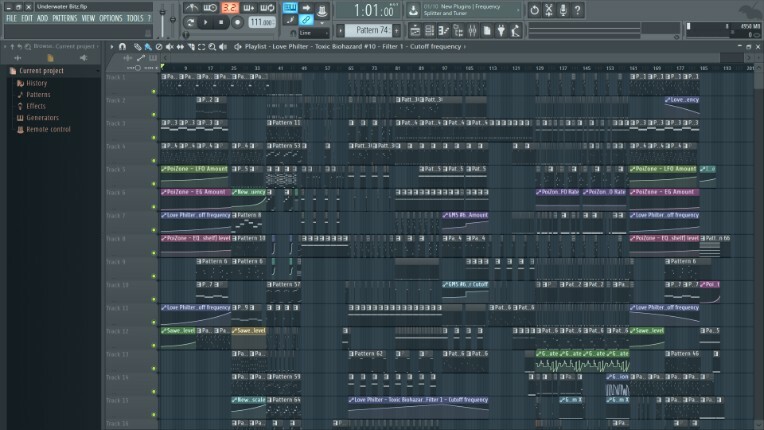Open the tempo tapper icon

tap(516, 31)
